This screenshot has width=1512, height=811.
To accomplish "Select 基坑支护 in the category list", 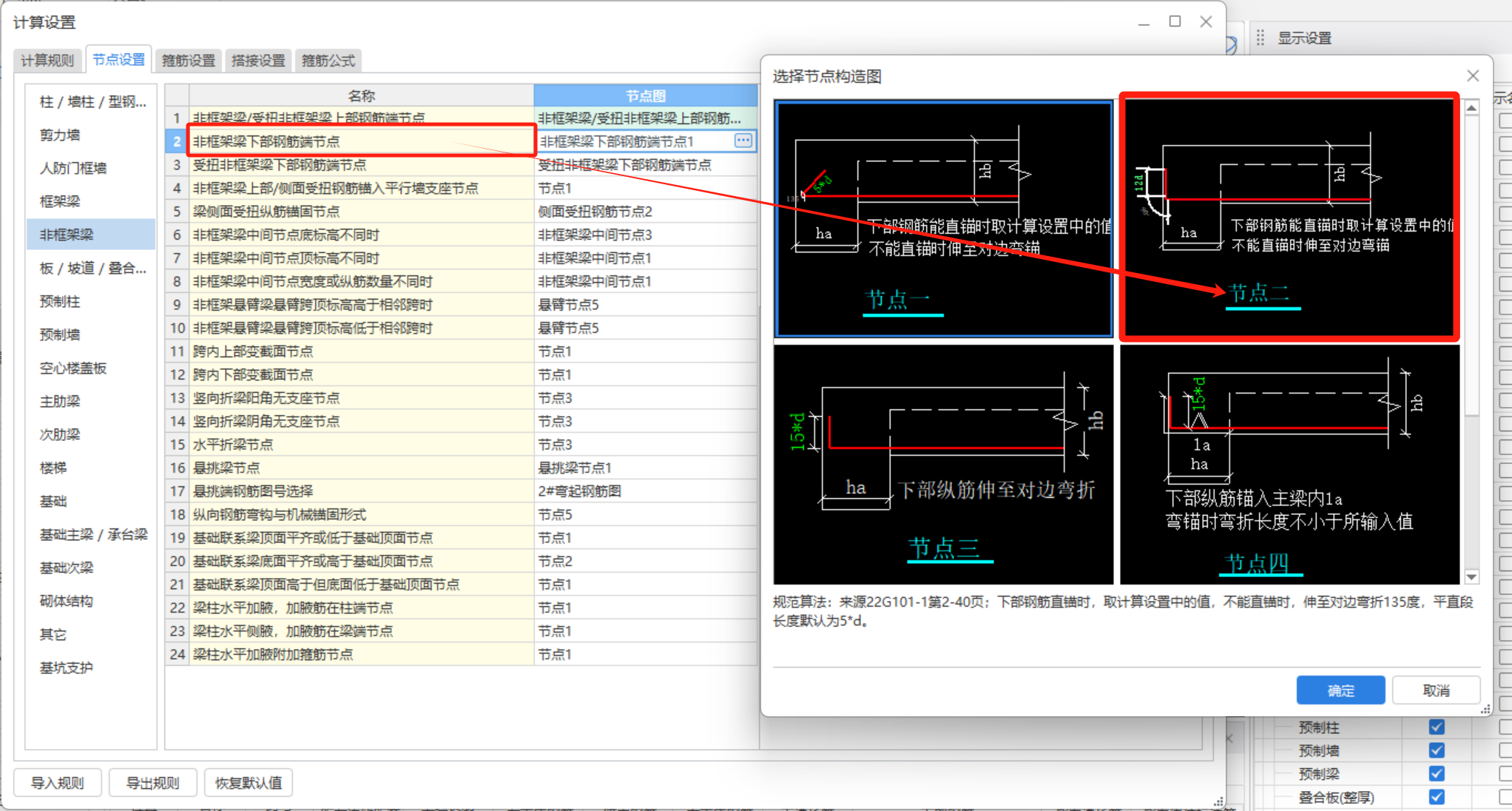I will click(x=92, y=667).
